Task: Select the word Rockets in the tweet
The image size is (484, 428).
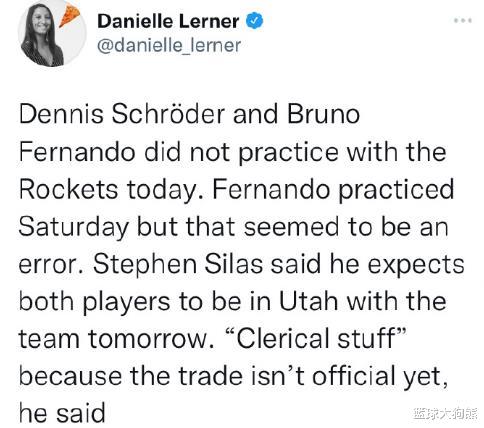Action: (x=68, y=189)
